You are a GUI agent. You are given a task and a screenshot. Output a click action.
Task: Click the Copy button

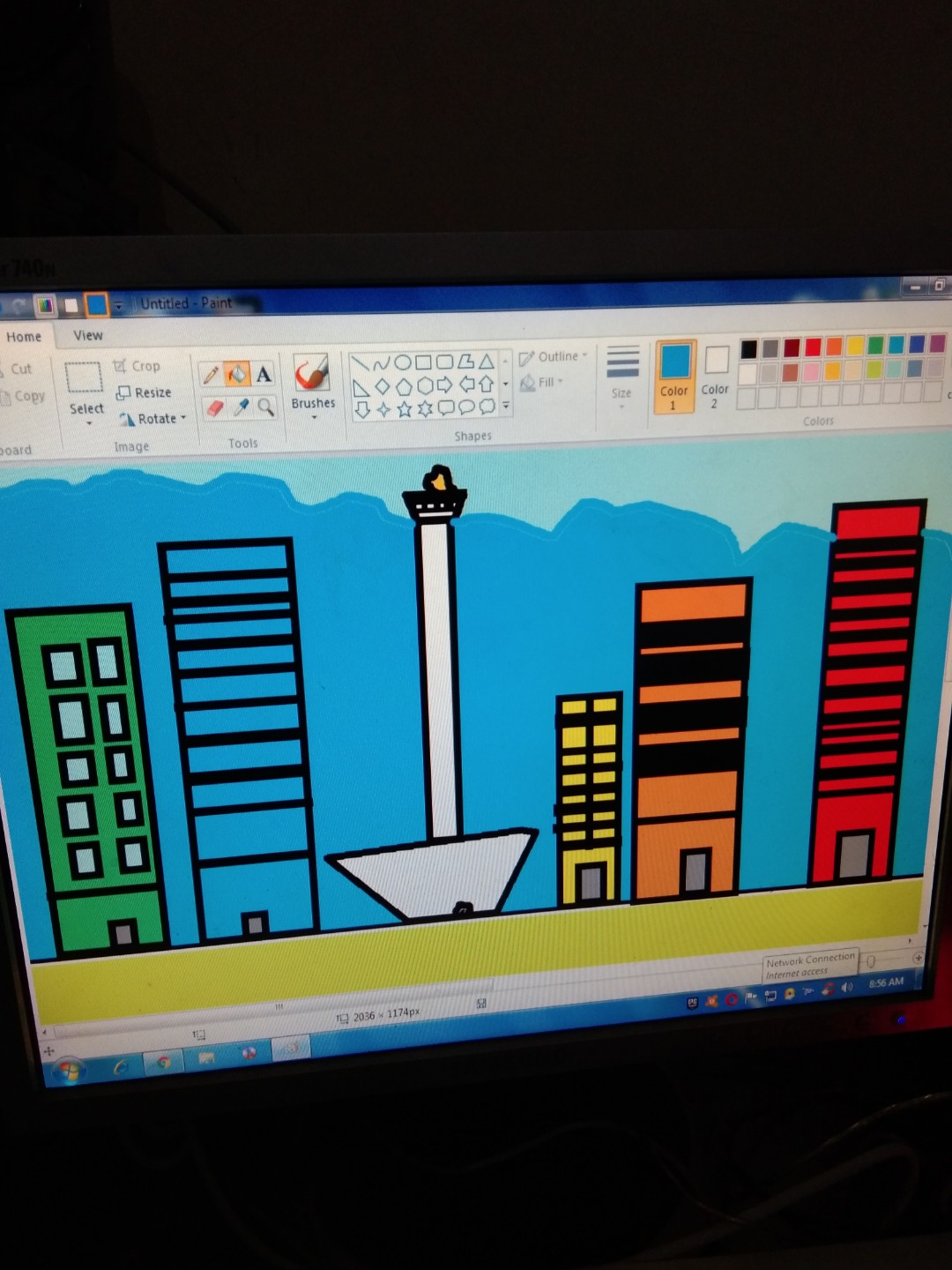coord(25,397)
